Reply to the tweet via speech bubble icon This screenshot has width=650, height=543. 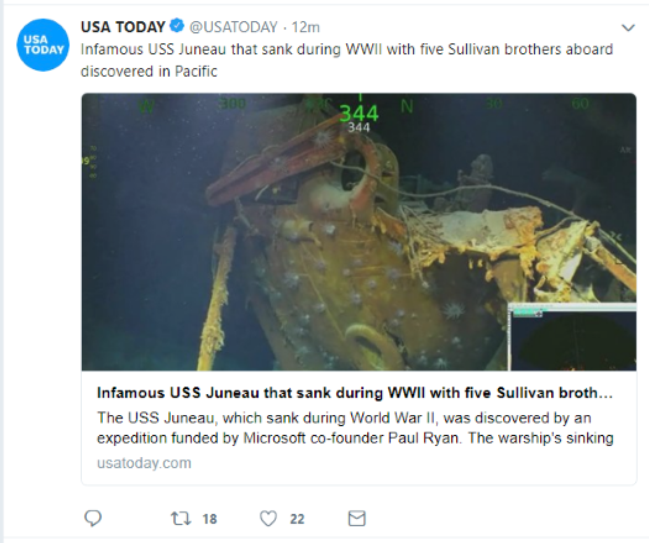(93, 518)
